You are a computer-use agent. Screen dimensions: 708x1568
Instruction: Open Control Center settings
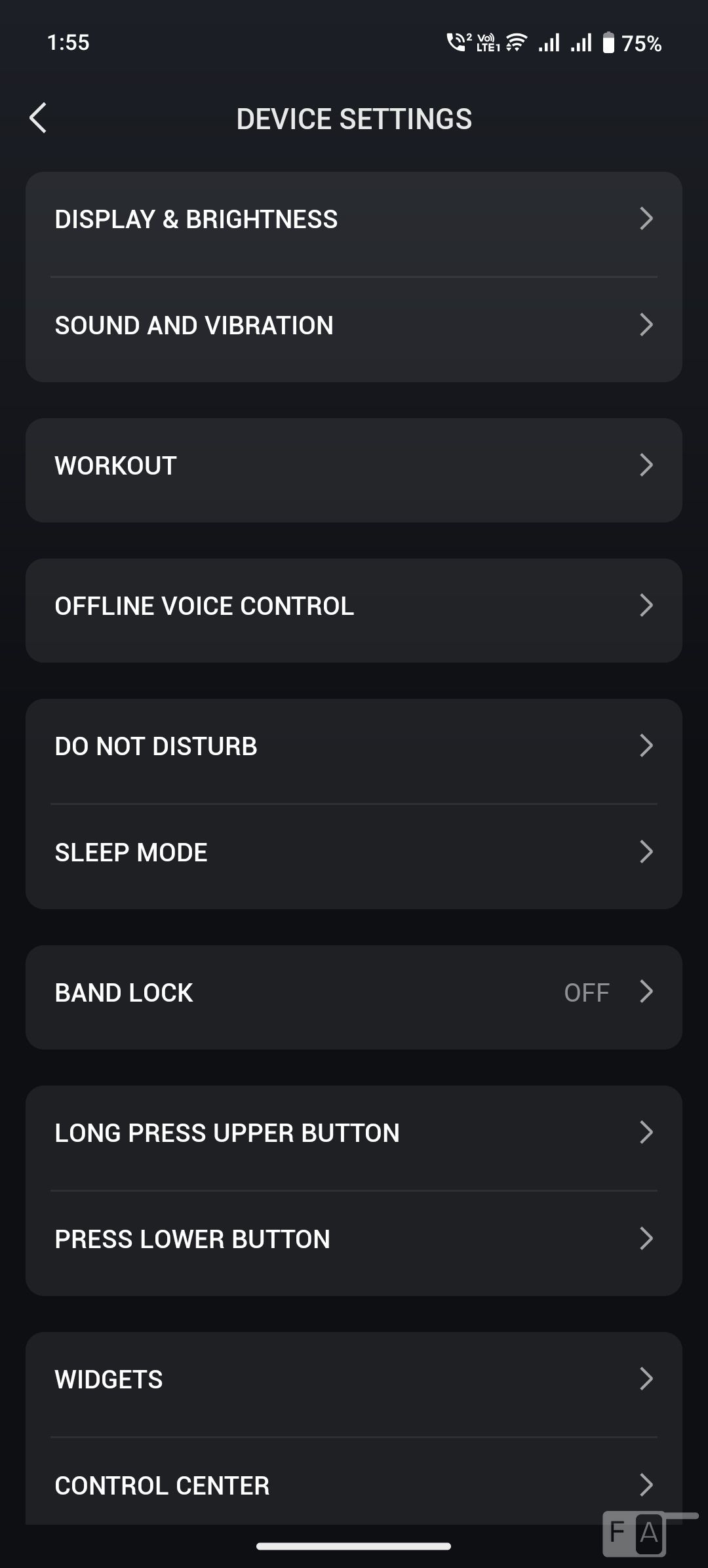[x=162, y=1486]
